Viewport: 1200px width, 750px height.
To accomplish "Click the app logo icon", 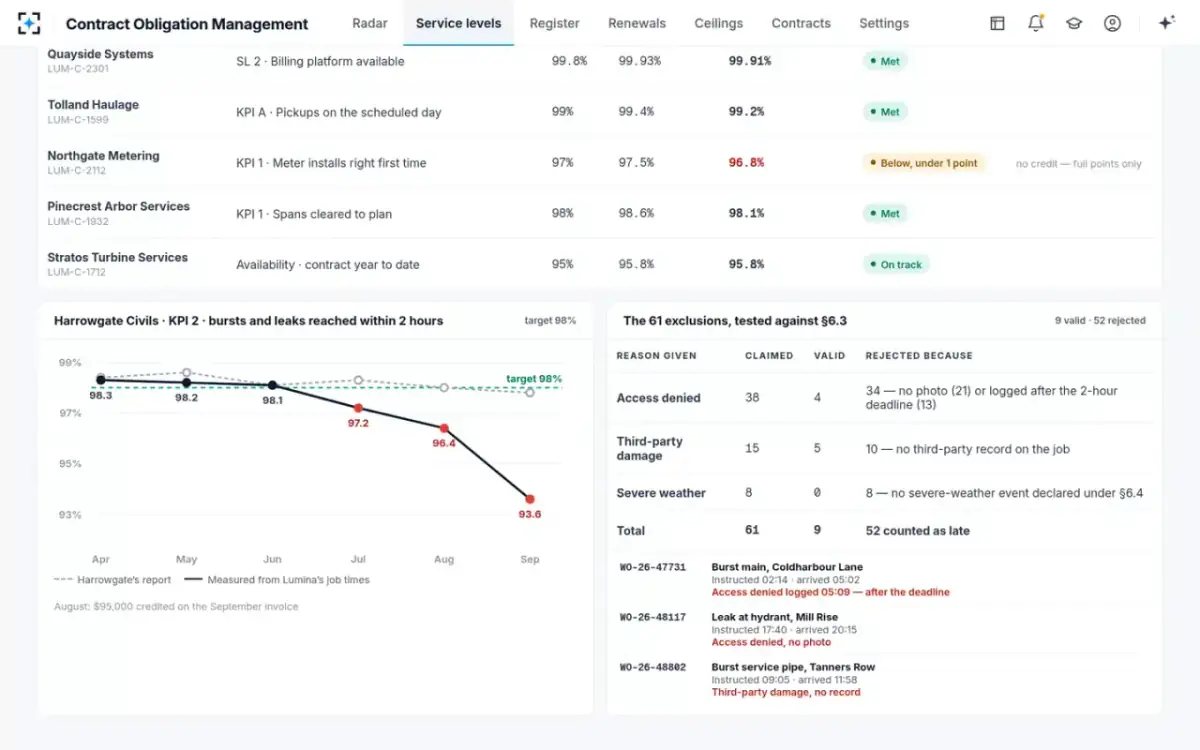I will pyautogui.click(x=29, y=23).
